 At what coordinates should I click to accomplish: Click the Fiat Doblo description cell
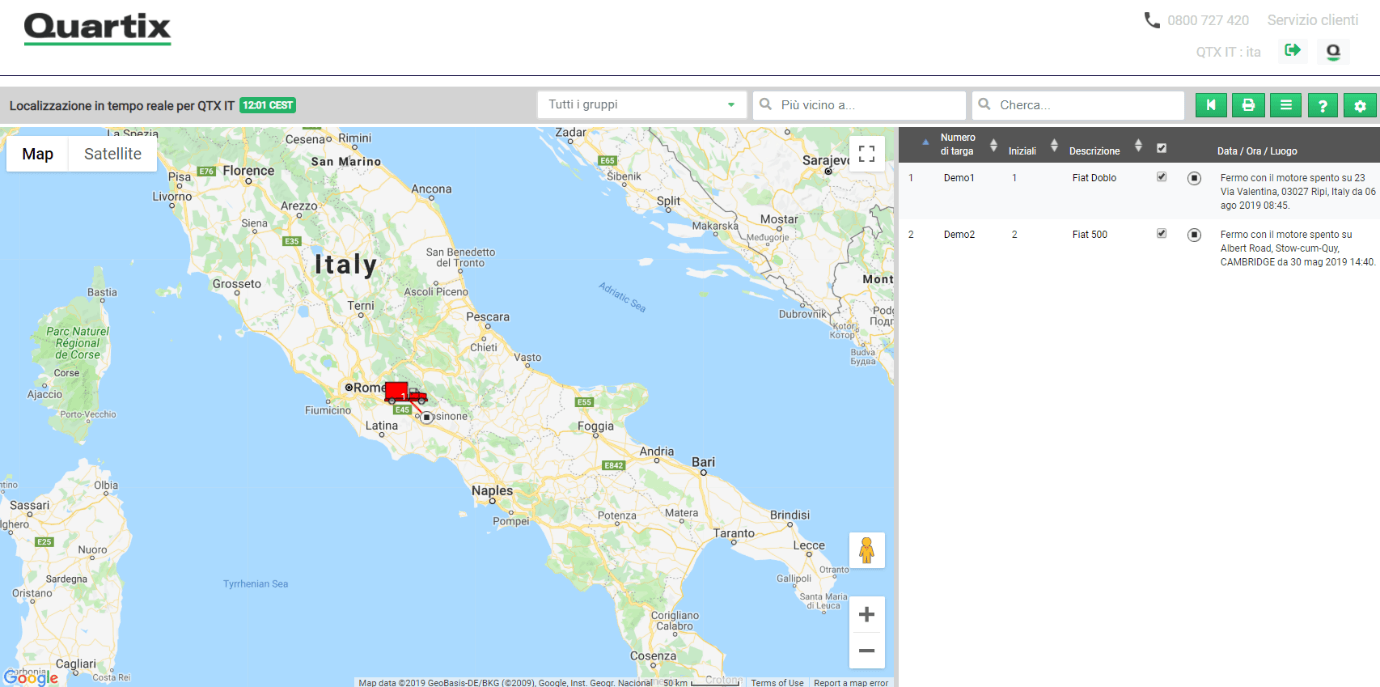(1094, 178)
